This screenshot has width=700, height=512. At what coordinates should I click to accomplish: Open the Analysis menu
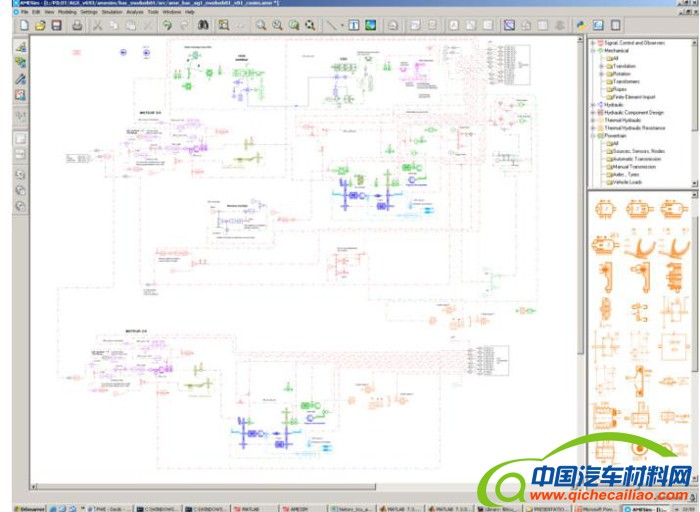click(x=136, y=11)
